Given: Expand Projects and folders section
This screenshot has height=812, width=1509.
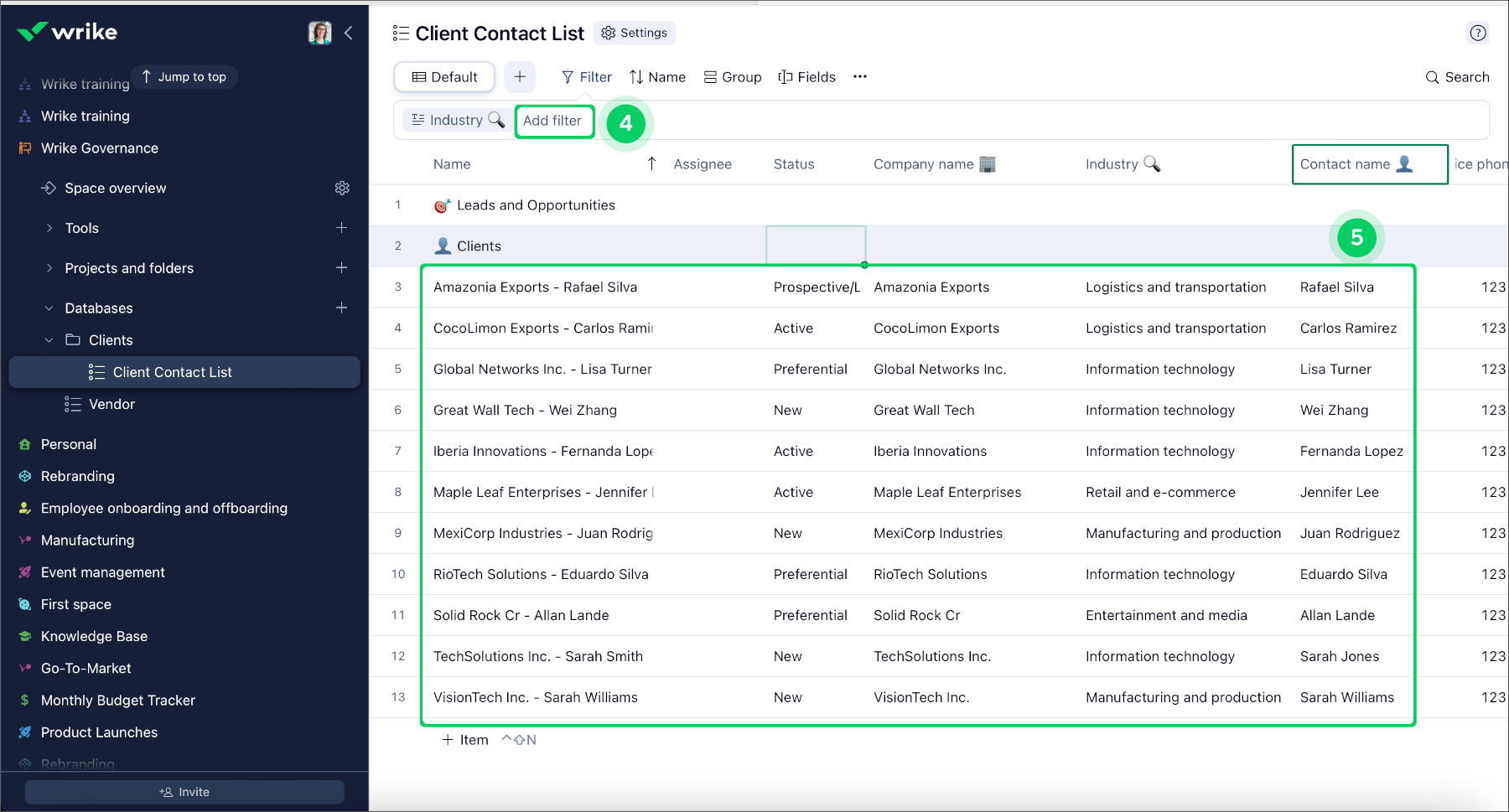Looking at the screenshot, I should click(x=49, y=268).
